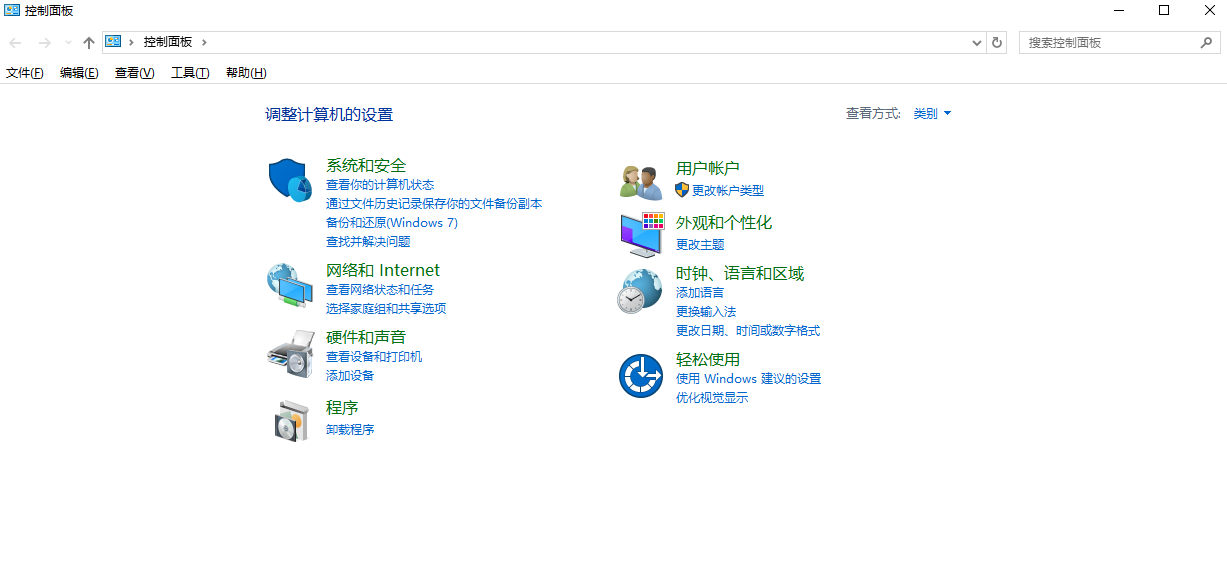1227x581 pixels.
Task: Open the 类别 view mode dropdown
Action: click(932, 113)
